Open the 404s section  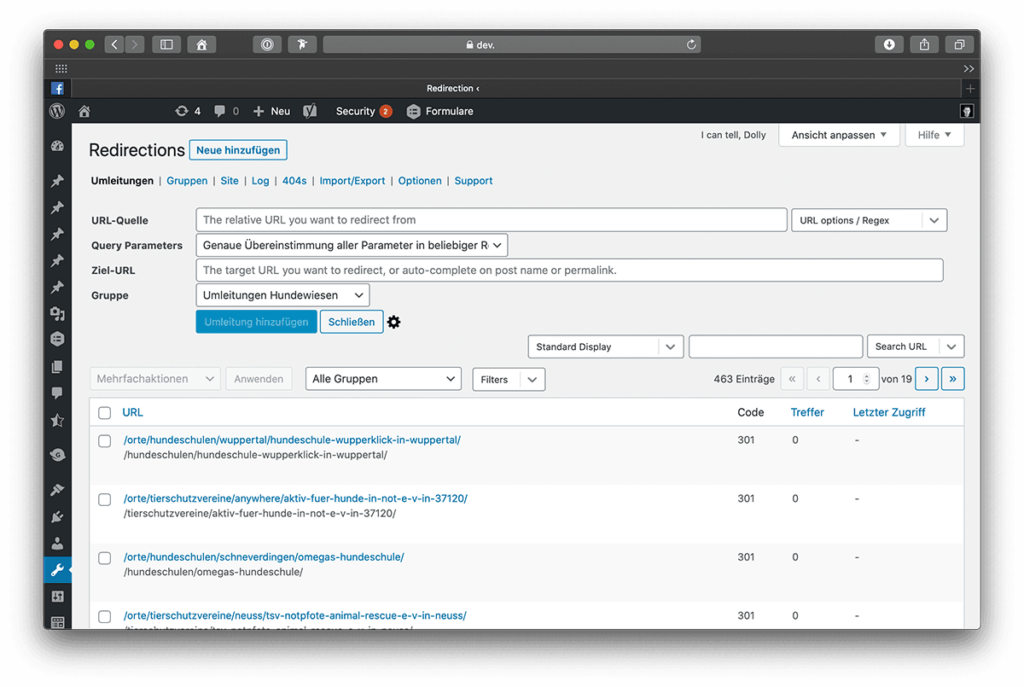pyautogui.click(x=294, y=181)
